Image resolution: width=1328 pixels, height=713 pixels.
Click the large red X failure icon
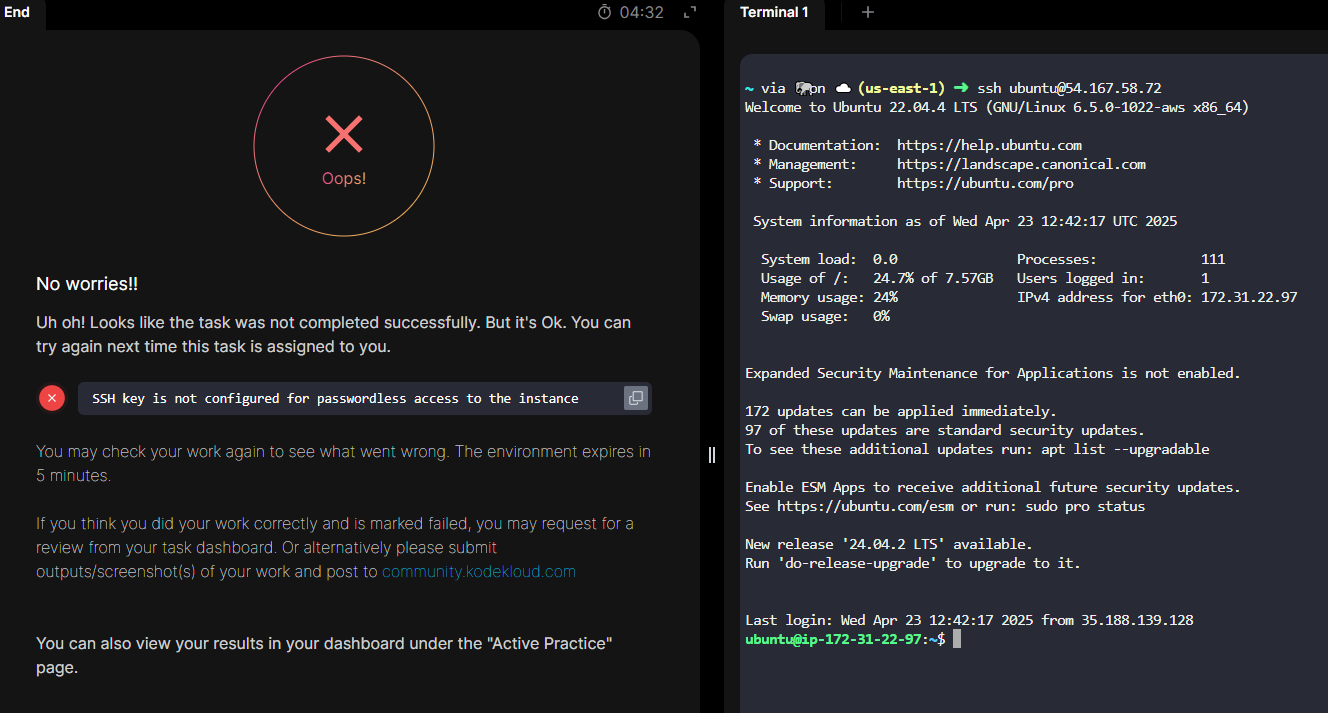pyautogui.click(x=344, y=134)
